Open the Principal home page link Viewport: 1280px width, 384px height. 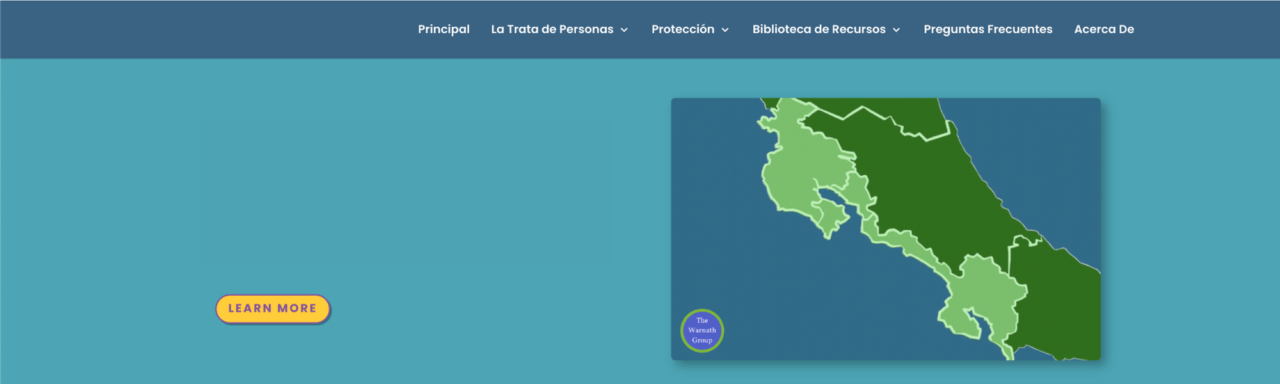[443, 29]
